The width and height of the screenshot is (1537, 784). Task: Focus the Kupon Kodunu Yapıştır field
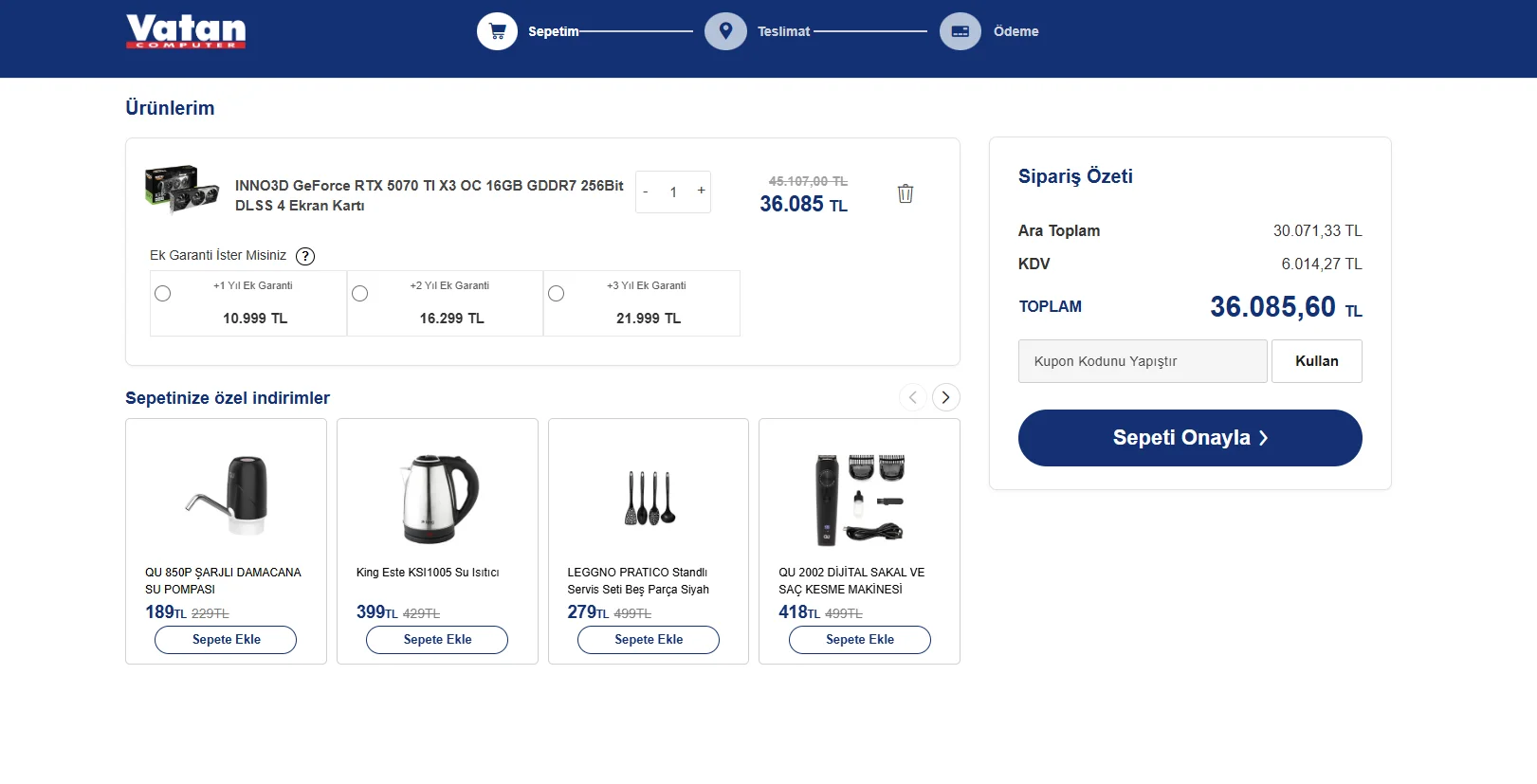(x=1143, y=361)
